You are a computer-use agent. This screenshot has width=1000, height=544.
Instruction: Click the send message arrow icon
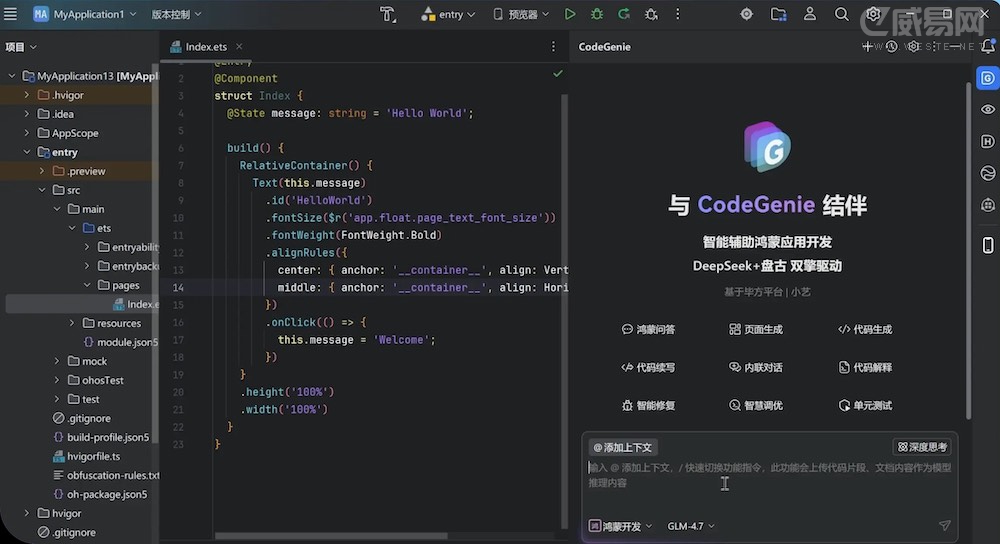[x=945, y=526]
